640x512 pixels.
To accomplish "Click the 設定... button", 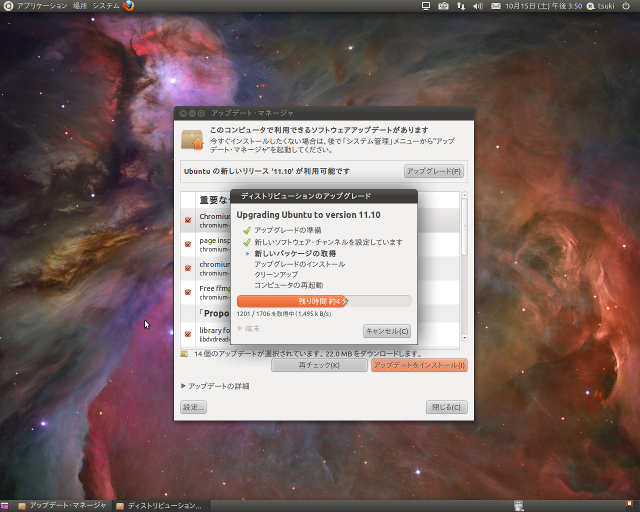I will click(193, 407).
